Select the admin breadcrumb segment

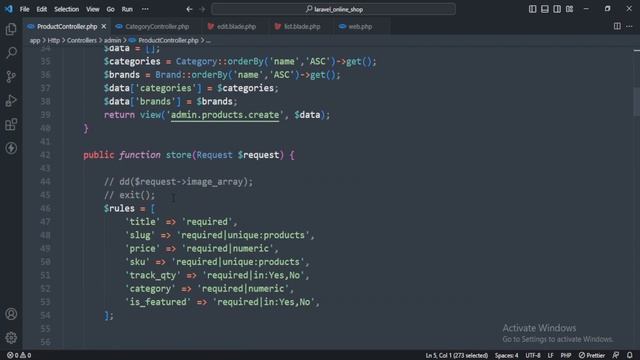point(112,40)
